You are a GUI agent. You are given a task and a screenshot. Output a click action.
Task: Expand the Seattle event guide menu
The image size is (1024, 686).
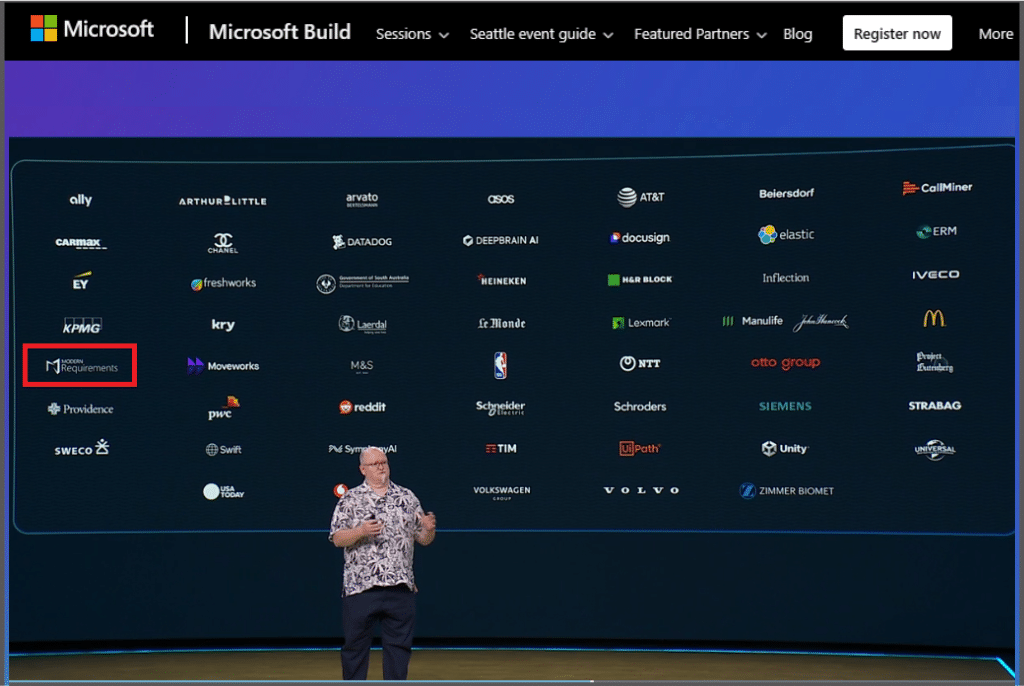coord(541,34)
